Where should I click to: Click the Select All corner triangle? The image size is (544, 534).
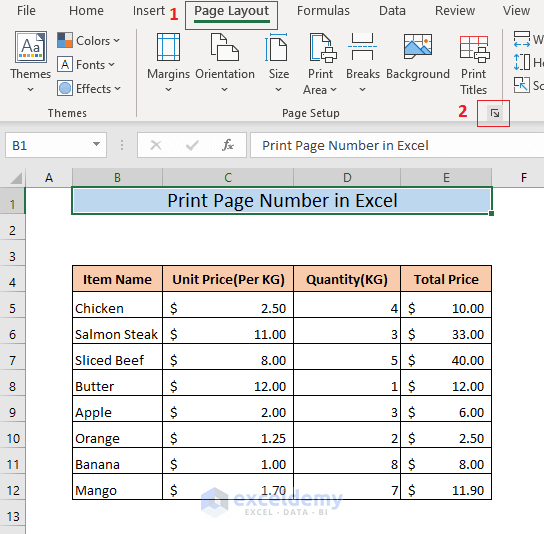(17, 178)
